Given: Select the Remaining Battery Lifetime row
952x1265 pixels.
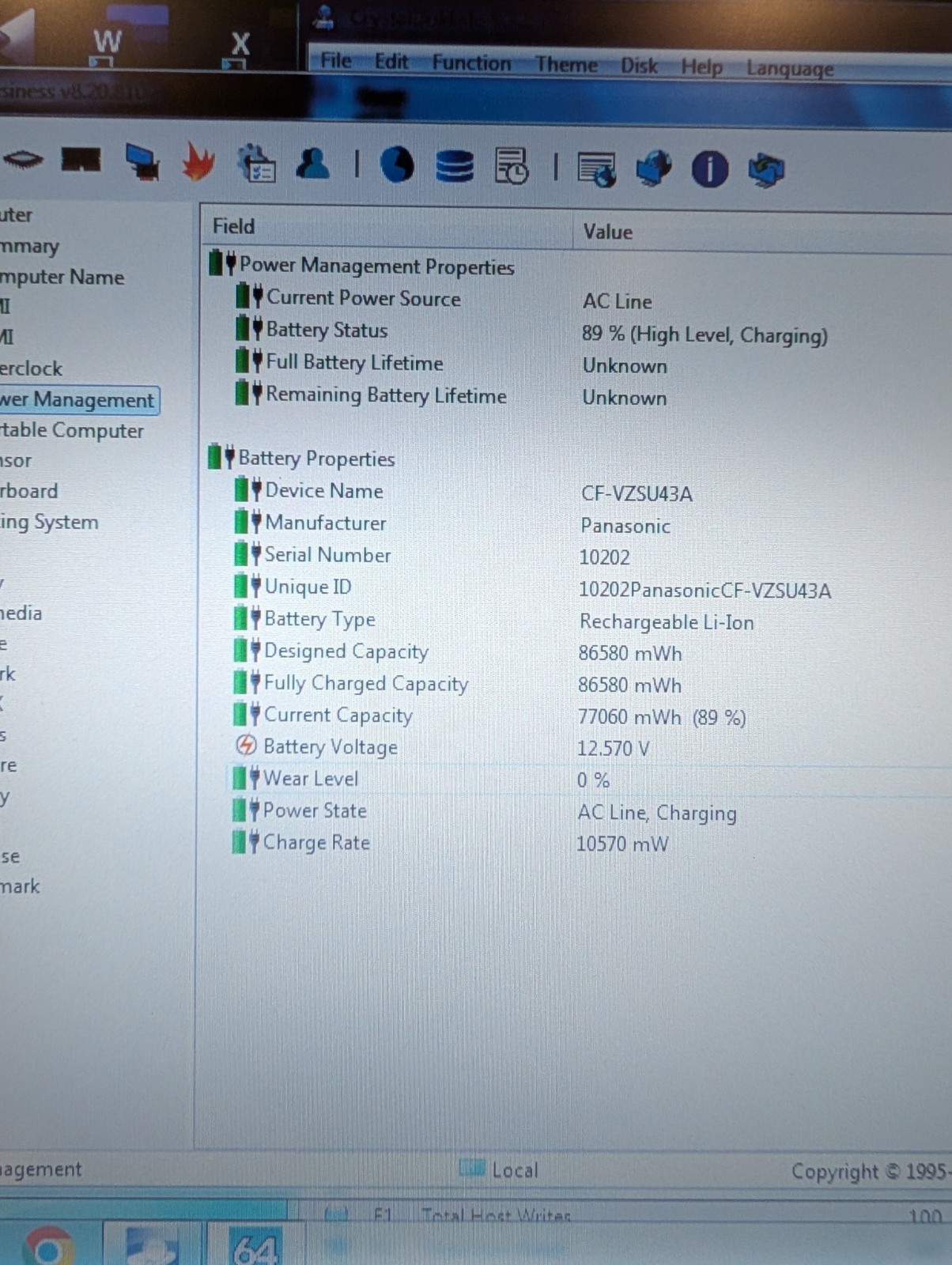Looking at the screenshot, I should coord(386,395).
